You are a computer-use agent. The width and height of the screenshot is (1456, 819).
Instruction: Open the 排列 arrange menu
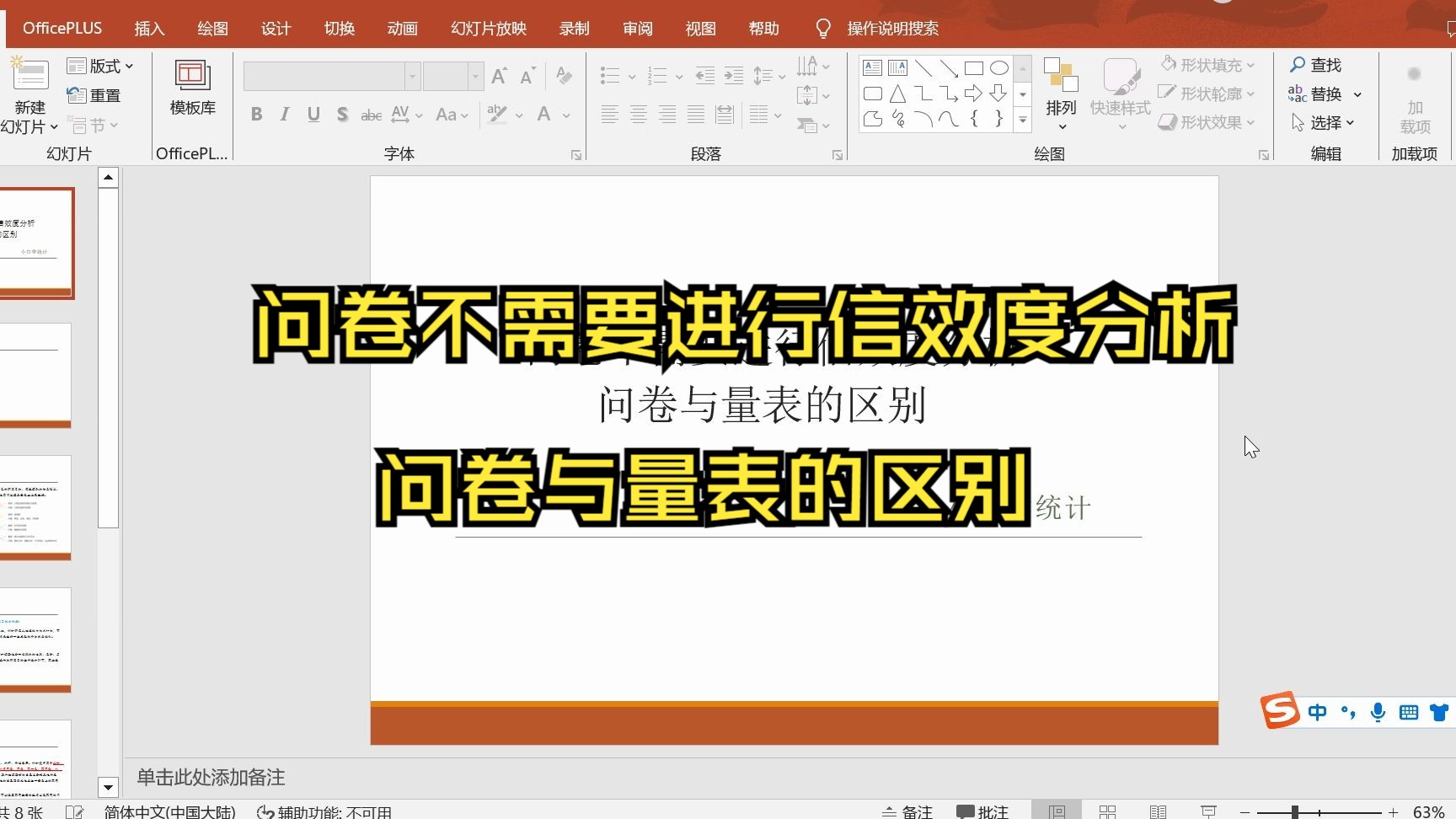click(1061, 94)
